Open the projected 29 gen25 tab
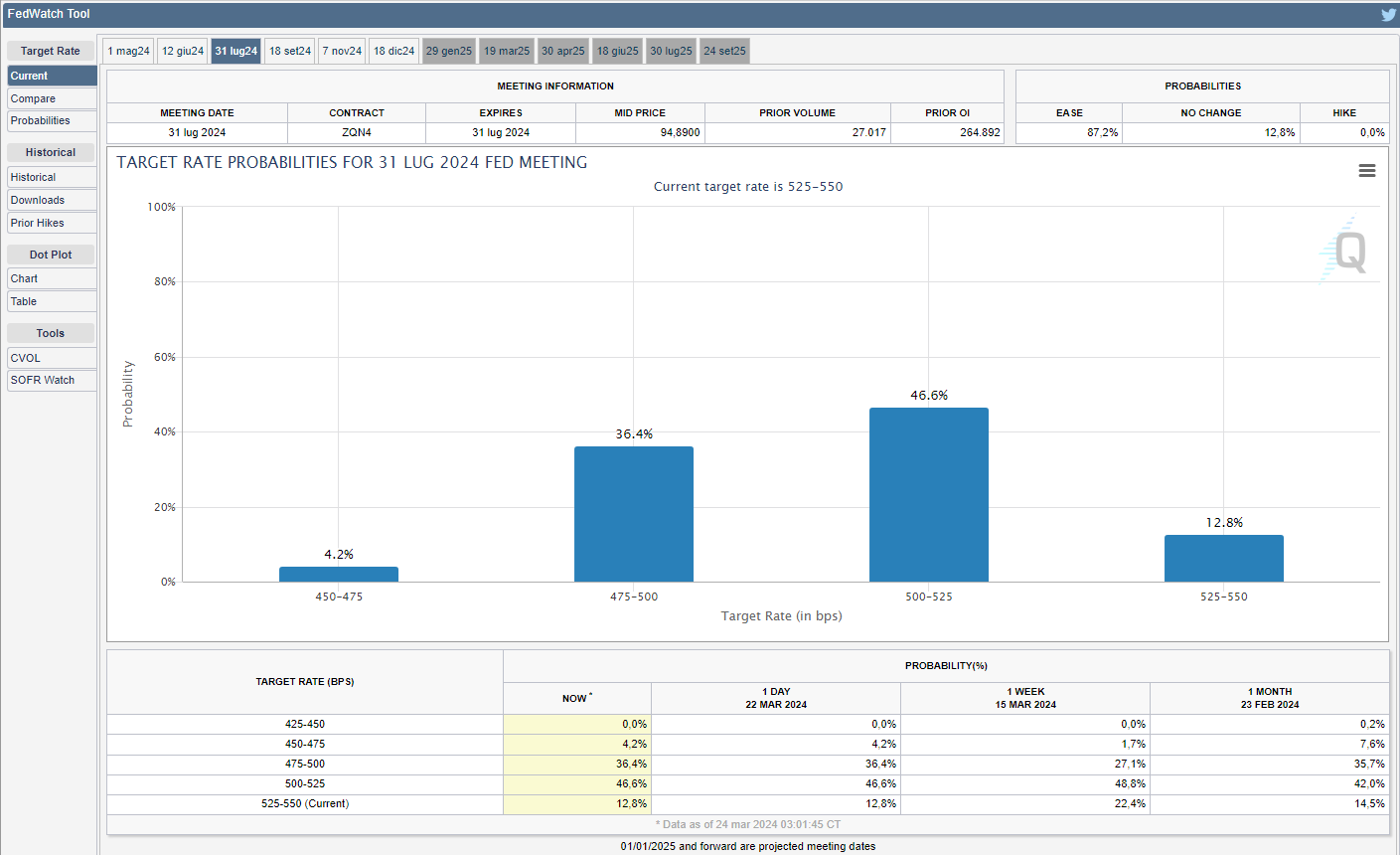The image size is (1400, 855). click(x=449, y=51)
